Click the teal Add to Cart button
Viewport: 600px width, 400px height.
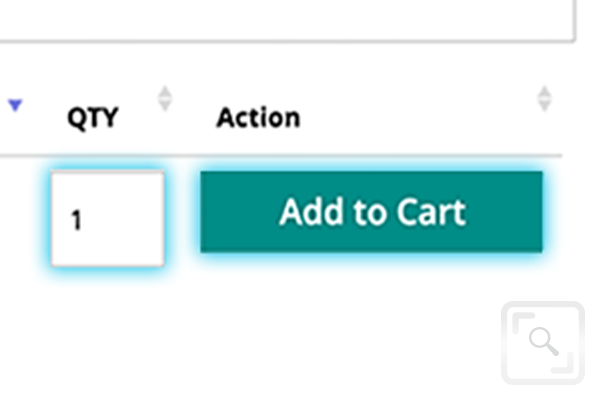(x=371, y=212)
